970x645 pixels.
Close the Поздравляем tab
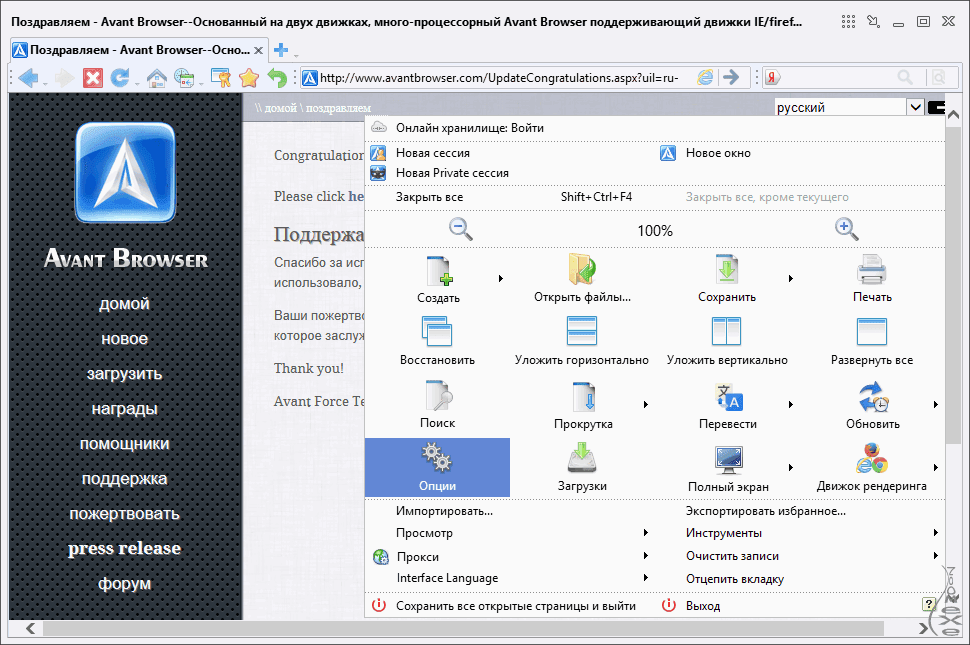[x=259, y=50]
